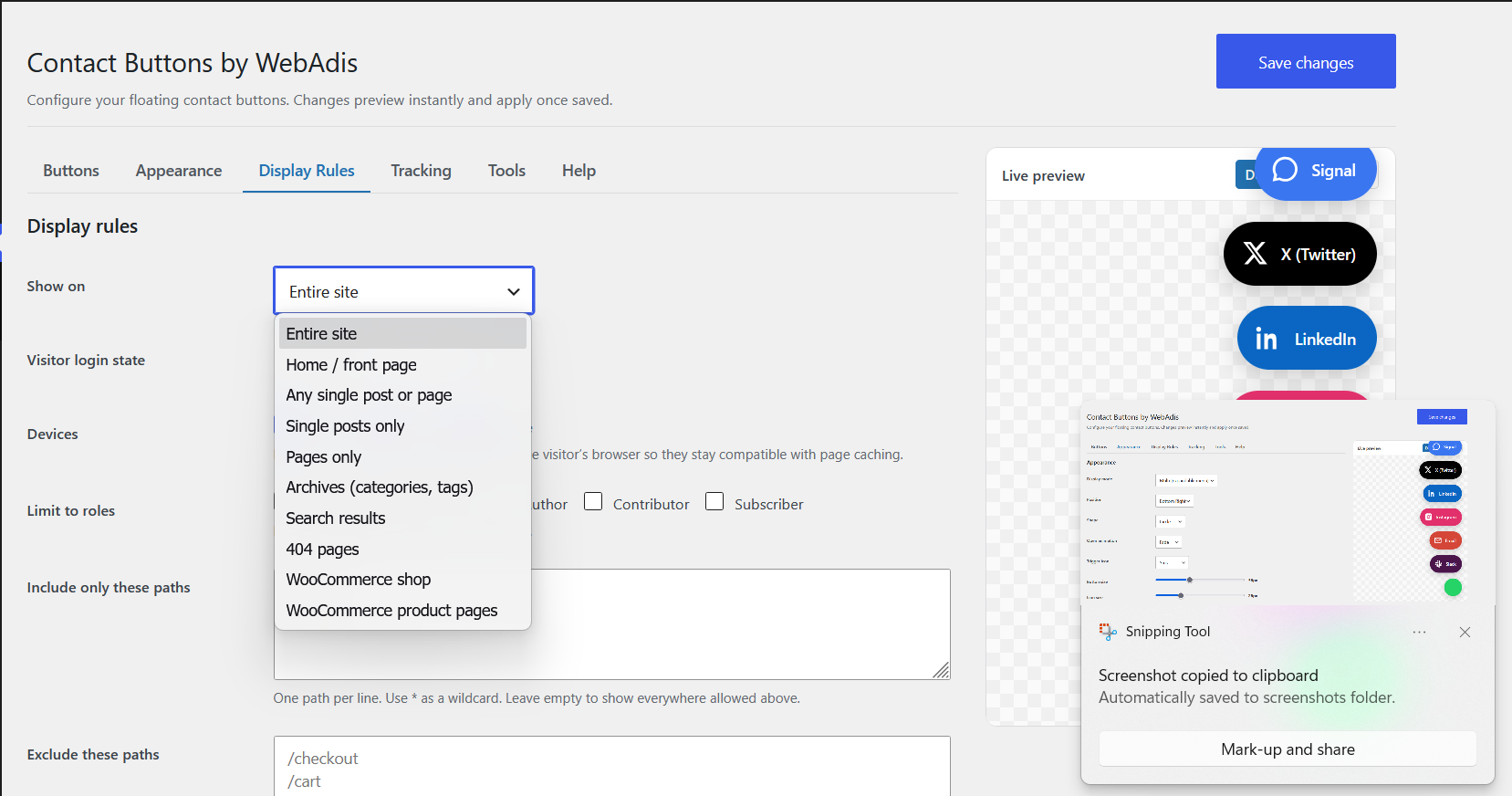Click the Limit to roles label
Viewport: 1512px width, 796px height.
pos(71,511)
